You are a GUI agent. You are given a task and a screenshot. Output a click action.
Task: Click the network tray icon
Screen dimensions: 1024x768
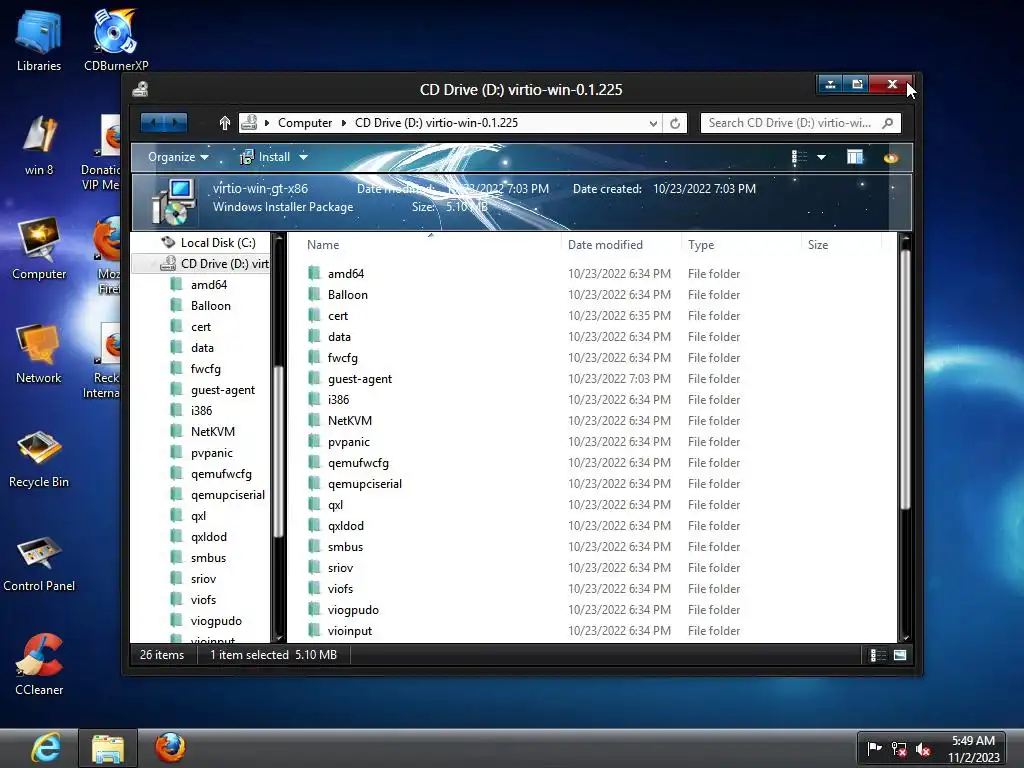tap(899, 749)
